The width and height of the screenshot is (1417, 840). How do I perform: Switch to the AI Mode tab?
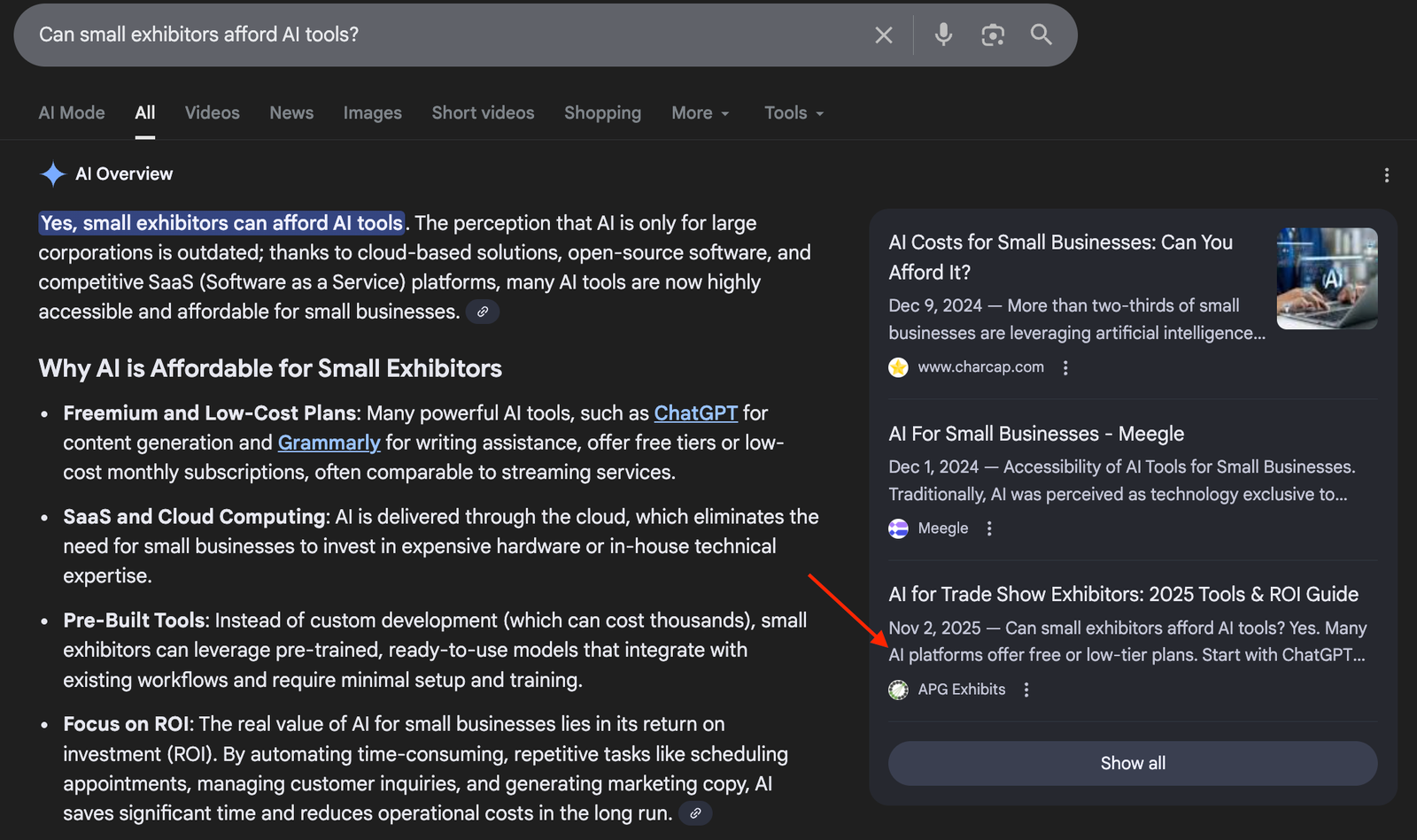(x=72, y=113)
